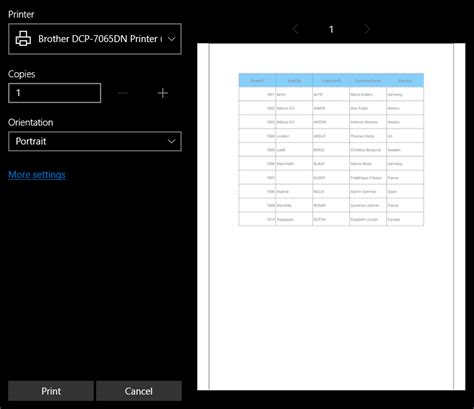
Task: Go to the previous preview page
Action: 295,29
